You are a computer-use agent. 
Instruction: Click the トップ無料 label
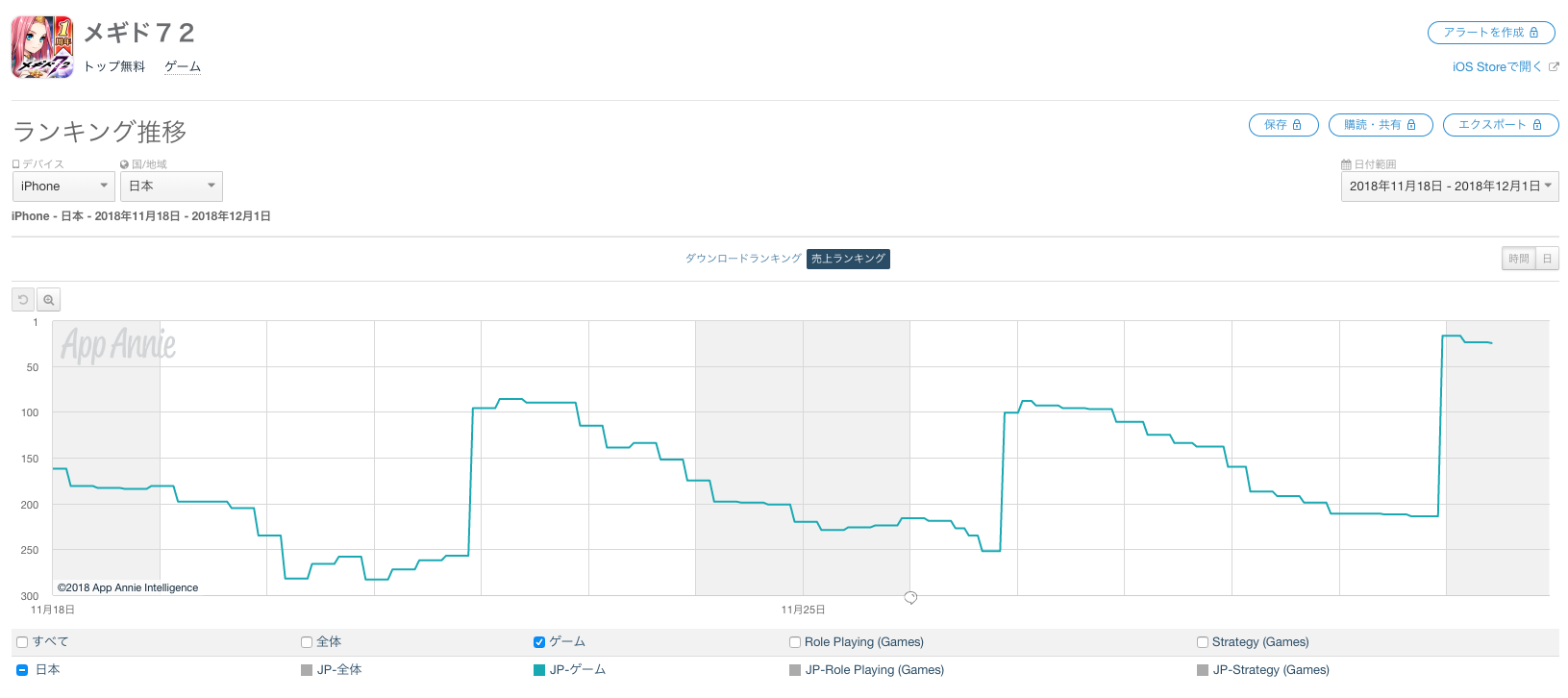(x=114, y=66)
